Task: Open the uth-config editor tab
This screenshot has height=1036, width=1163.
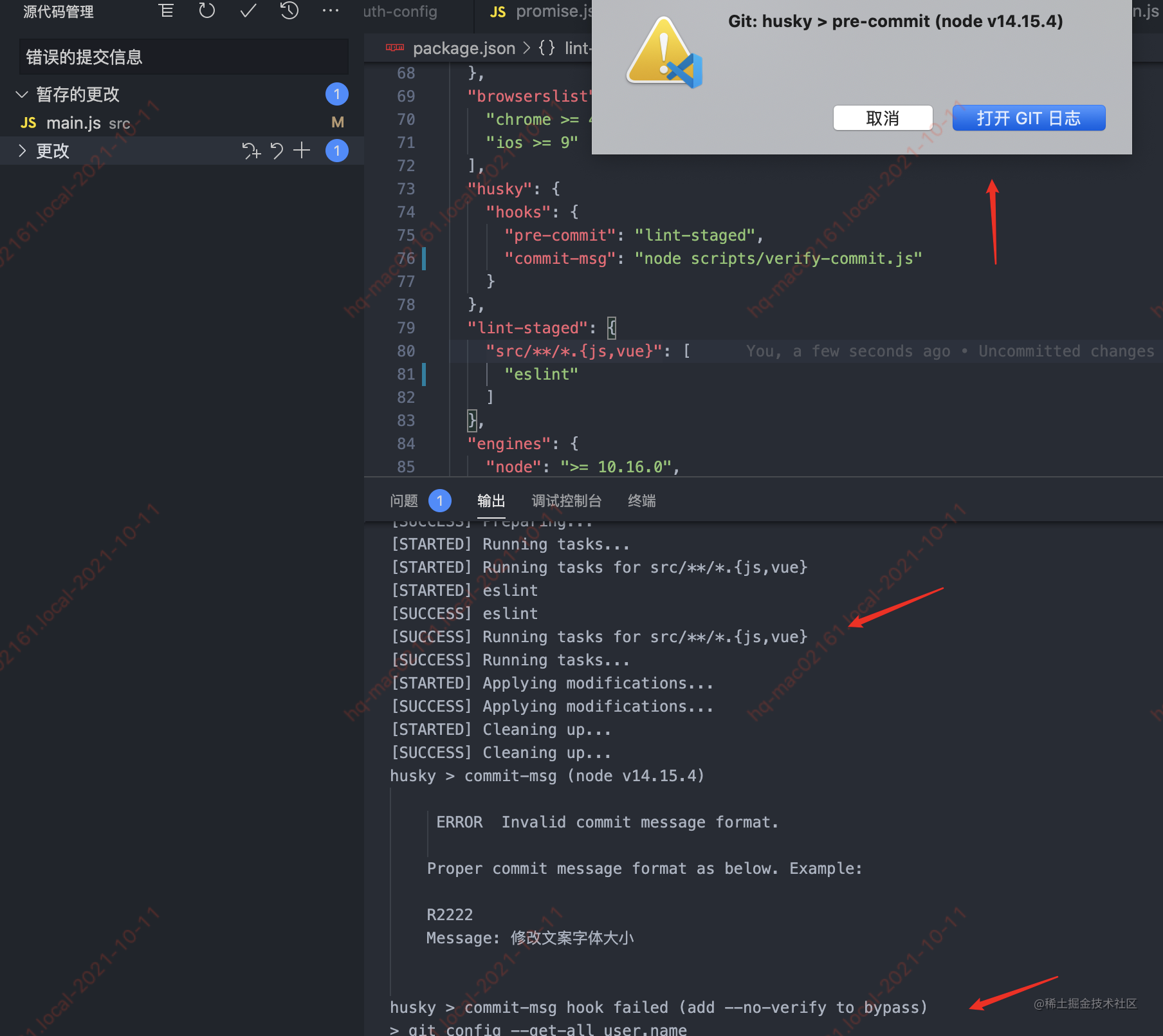Action: pos(400,12)
